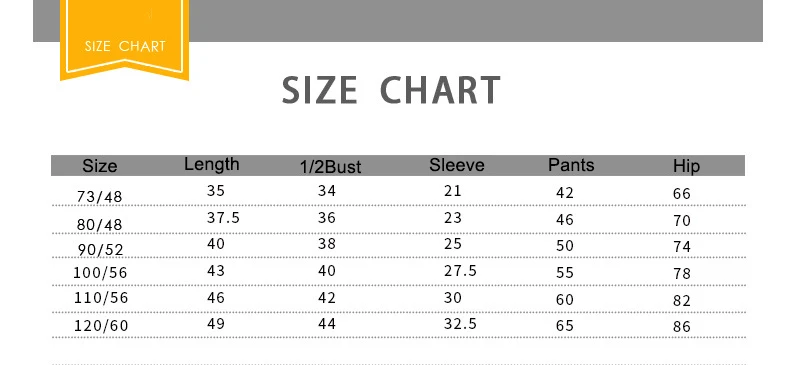790x365 pixels.
Task: Click the 32.5 sleeve value
Action: tap(460, 324)
